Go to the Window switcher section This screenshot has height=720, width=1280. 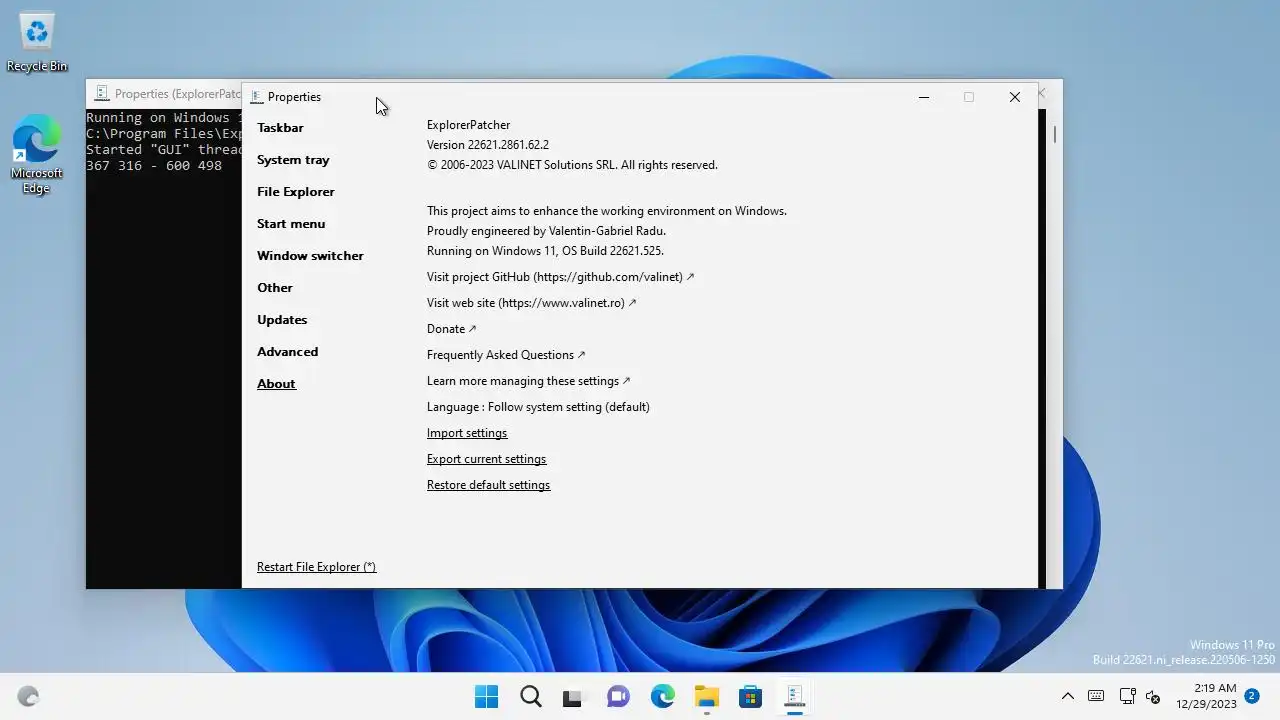tap(310, 256)
